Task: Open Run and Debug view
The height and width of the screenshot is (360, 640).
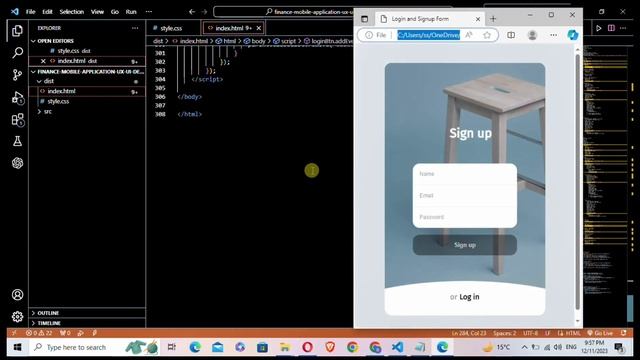Action: 17,98
